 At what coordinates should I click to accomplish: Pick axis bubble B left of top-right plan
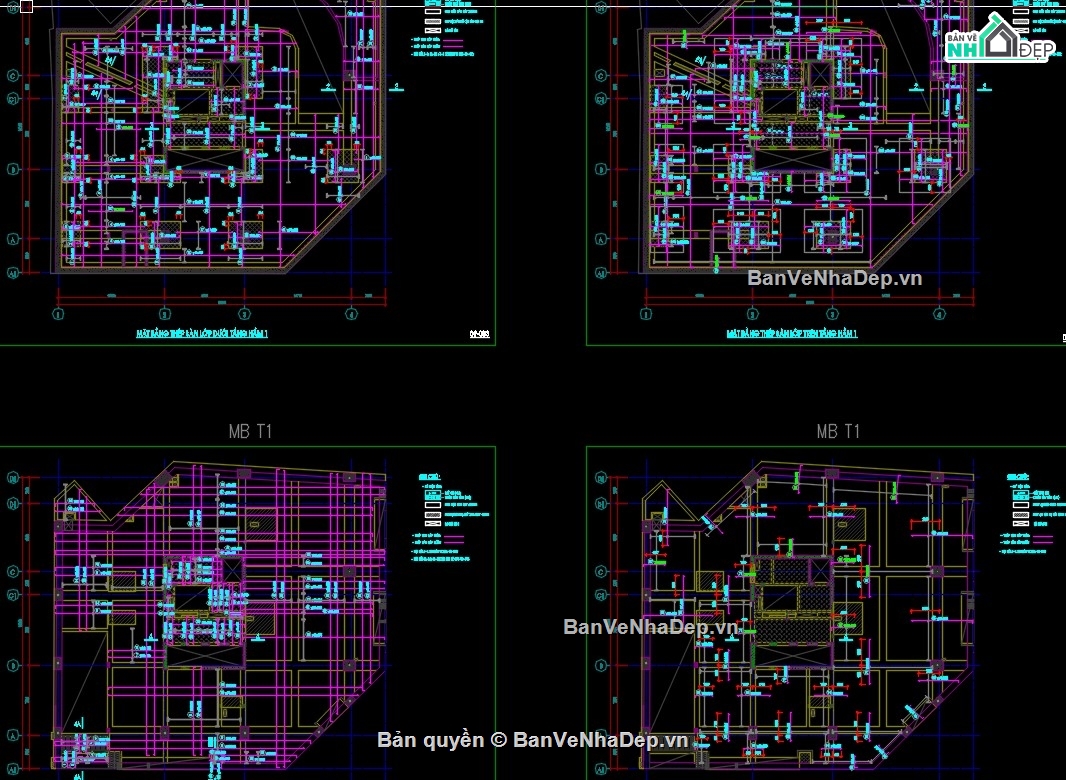tap(601, 169)
